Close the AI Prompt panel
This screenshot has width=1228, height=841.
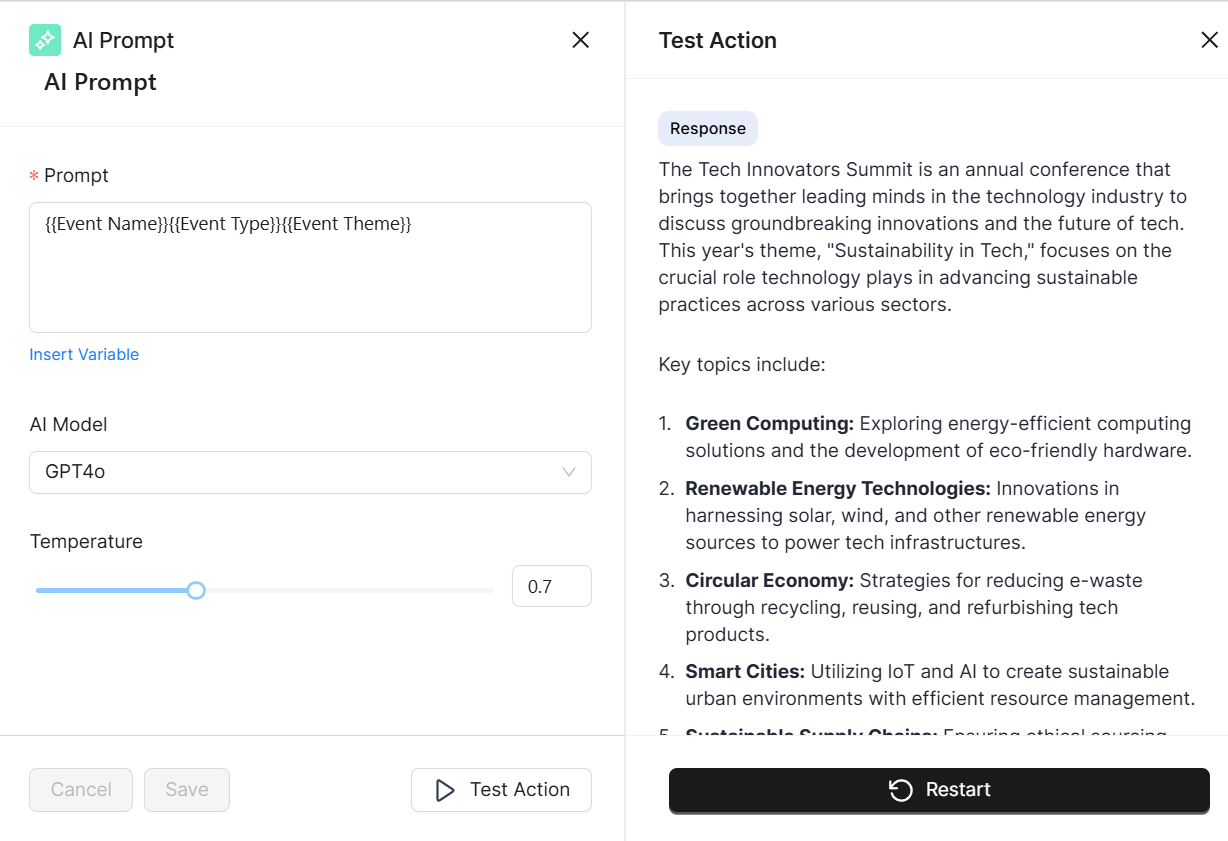tap(580, 40)
